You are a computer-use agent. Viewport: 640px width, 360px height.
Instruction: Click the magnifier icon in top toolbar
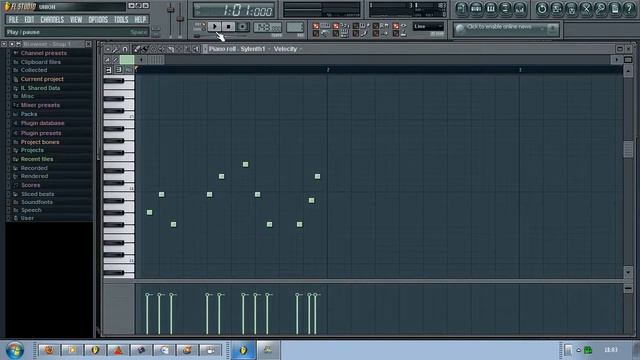[600, 9]
